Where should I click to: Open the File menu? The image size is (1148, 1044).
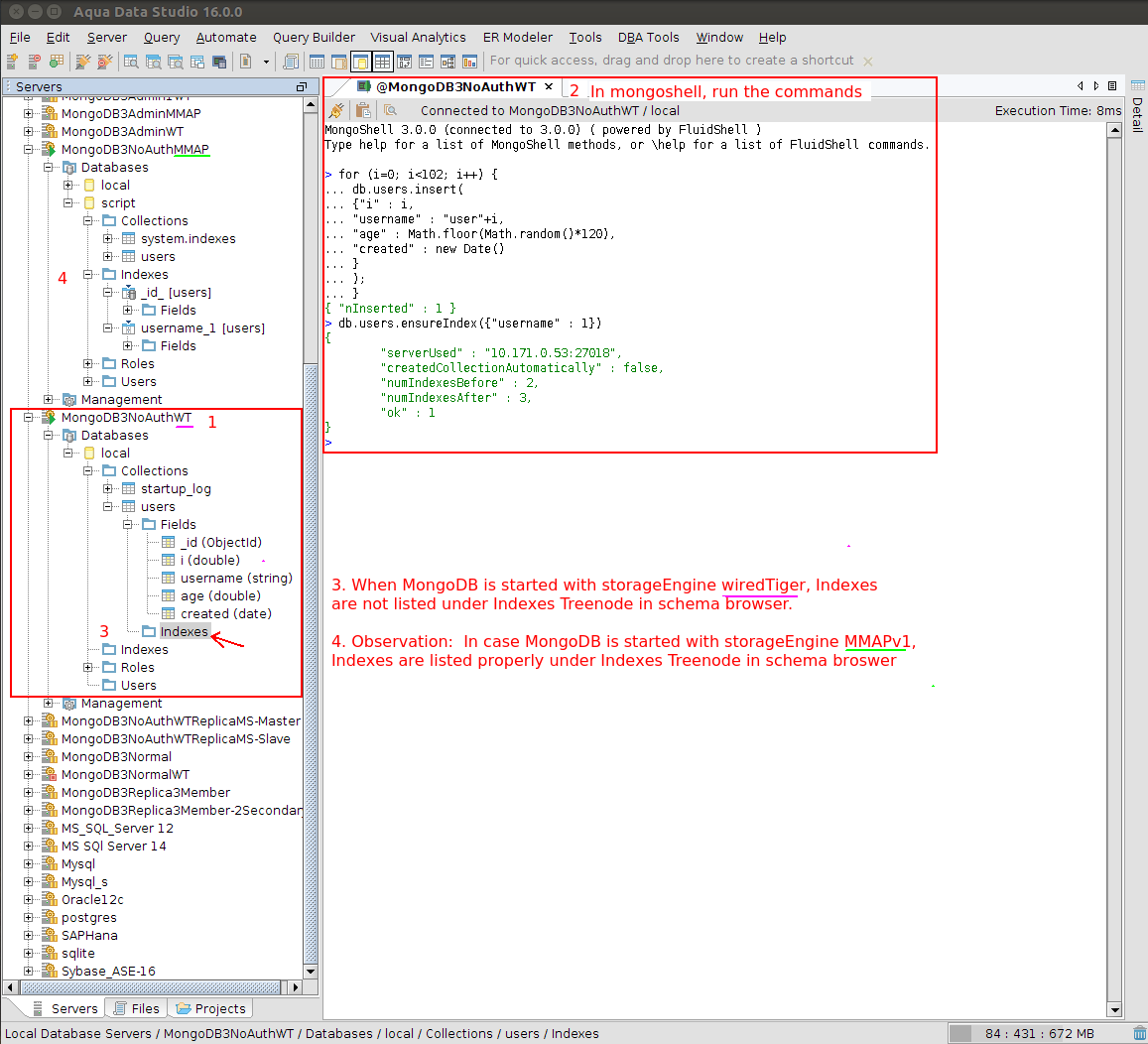[x=20, y=38]
